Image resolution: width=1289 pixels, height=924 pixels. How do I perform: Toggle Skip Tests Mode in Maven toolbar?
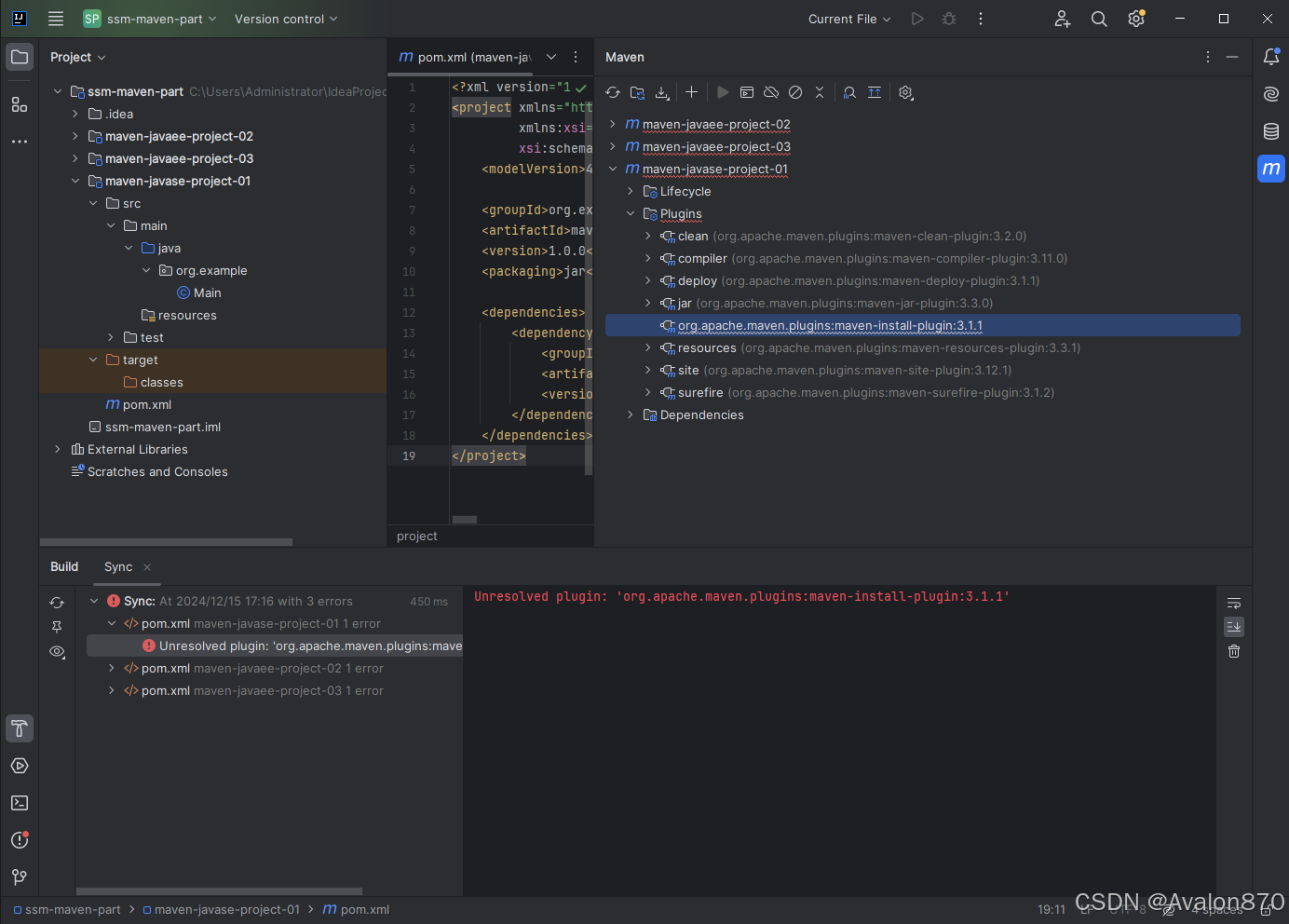[x=794, y=92]
